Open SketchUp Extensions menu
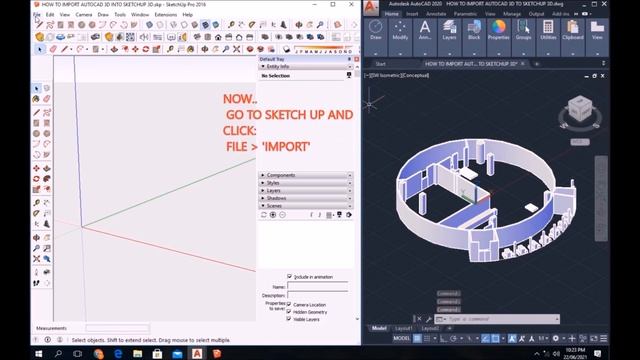The height and width of the screenshot is (360, 640). [165, 15]
